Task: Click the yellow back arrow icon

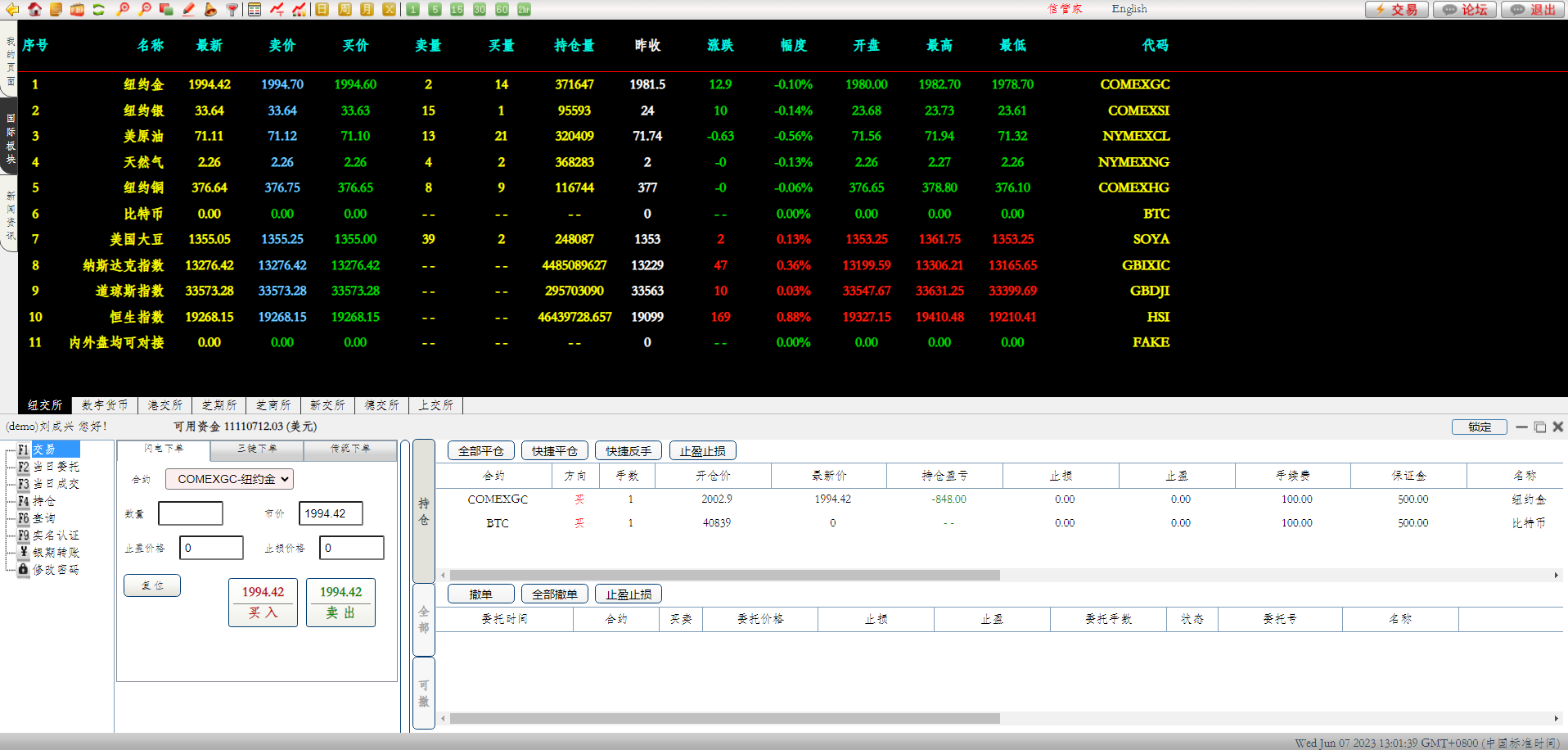Action: [x=12, y=9]
